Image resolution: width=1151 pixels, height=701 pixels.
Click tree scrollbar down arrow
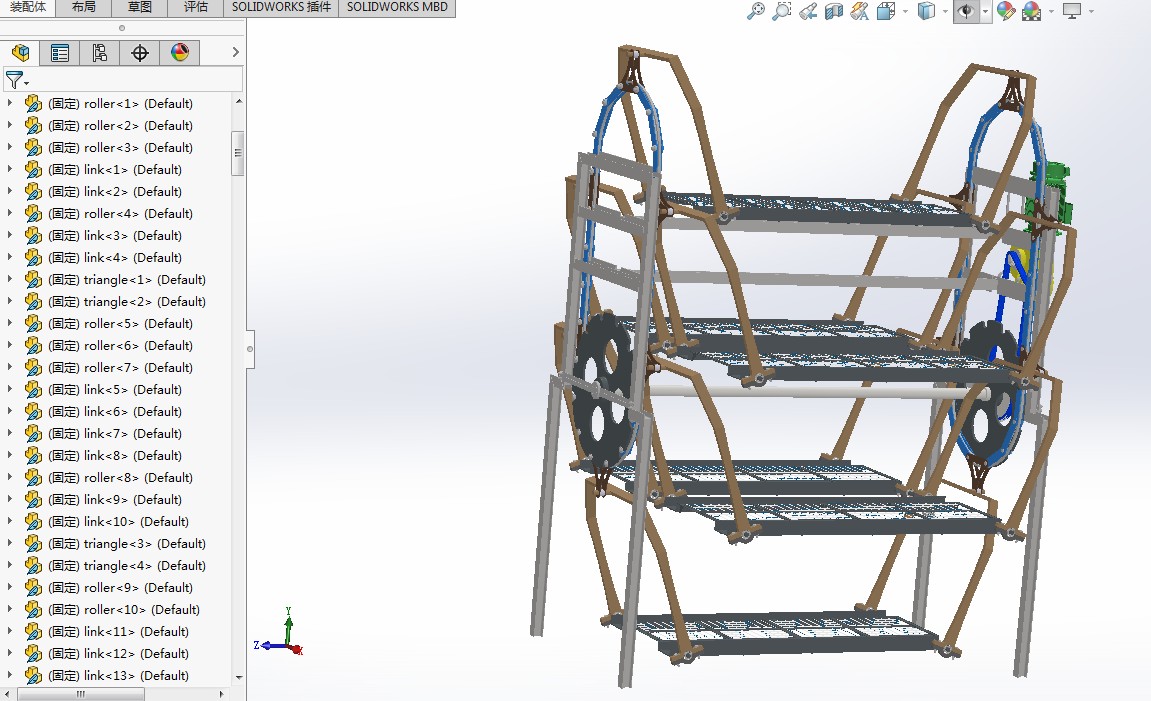[239, 678]
